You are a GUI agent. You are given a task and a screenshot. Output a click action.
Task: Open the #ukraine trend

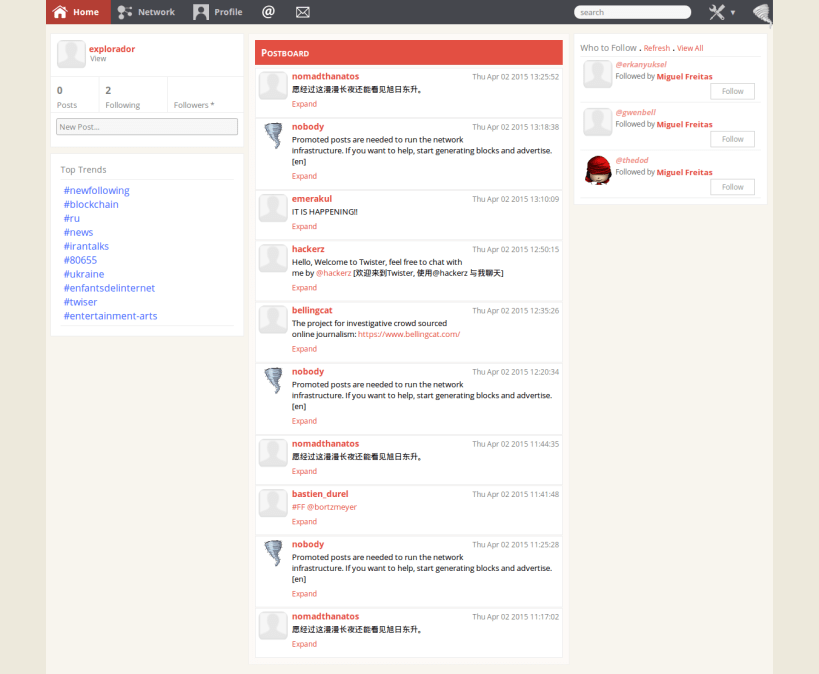(84, 274)
